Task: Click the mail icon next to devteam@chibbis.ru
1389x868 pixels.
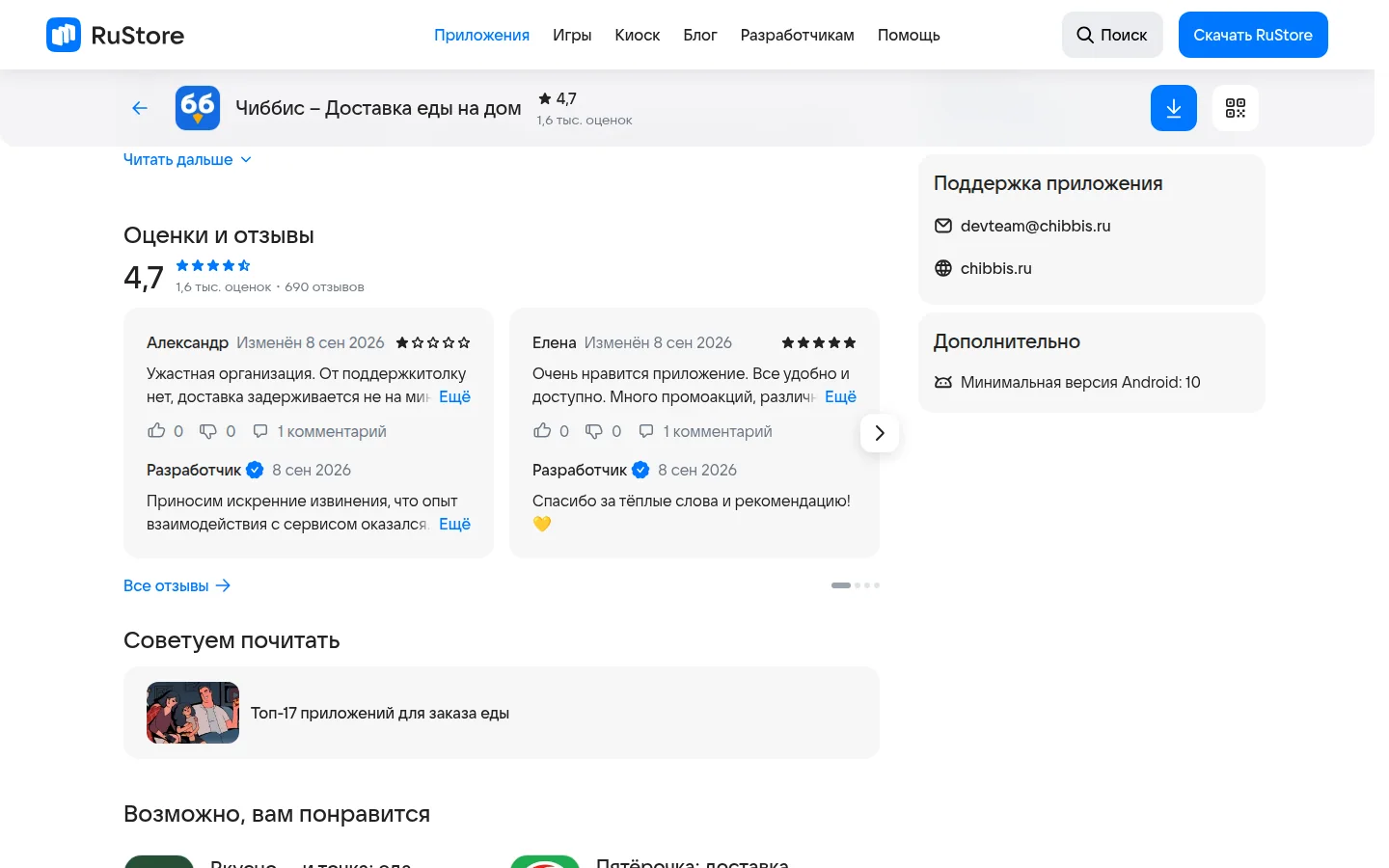Action: tap(943, 226)
